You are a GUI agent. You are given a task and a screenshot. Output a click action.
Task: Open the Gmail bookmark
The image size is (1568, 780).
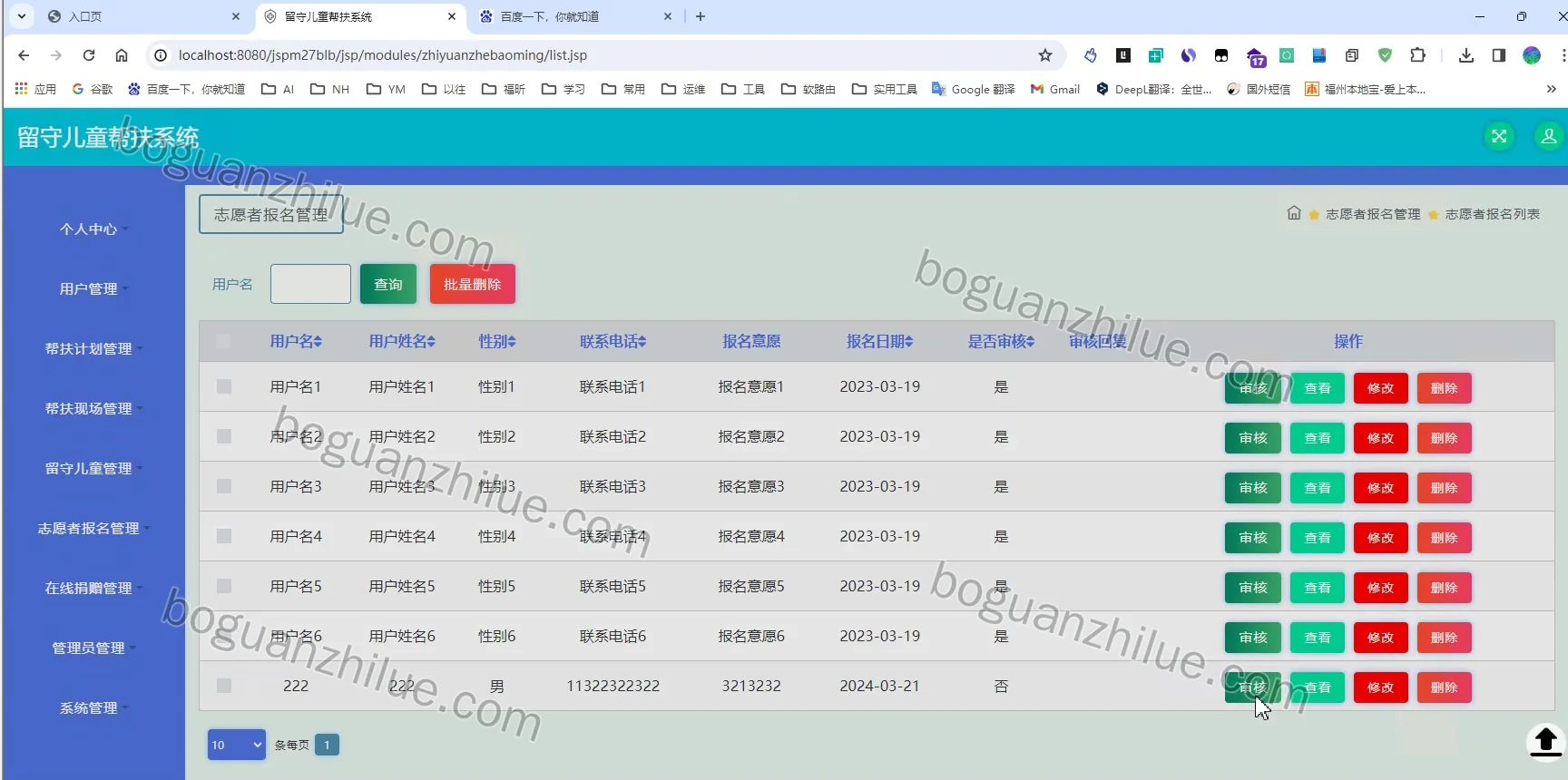point(1055,89)
